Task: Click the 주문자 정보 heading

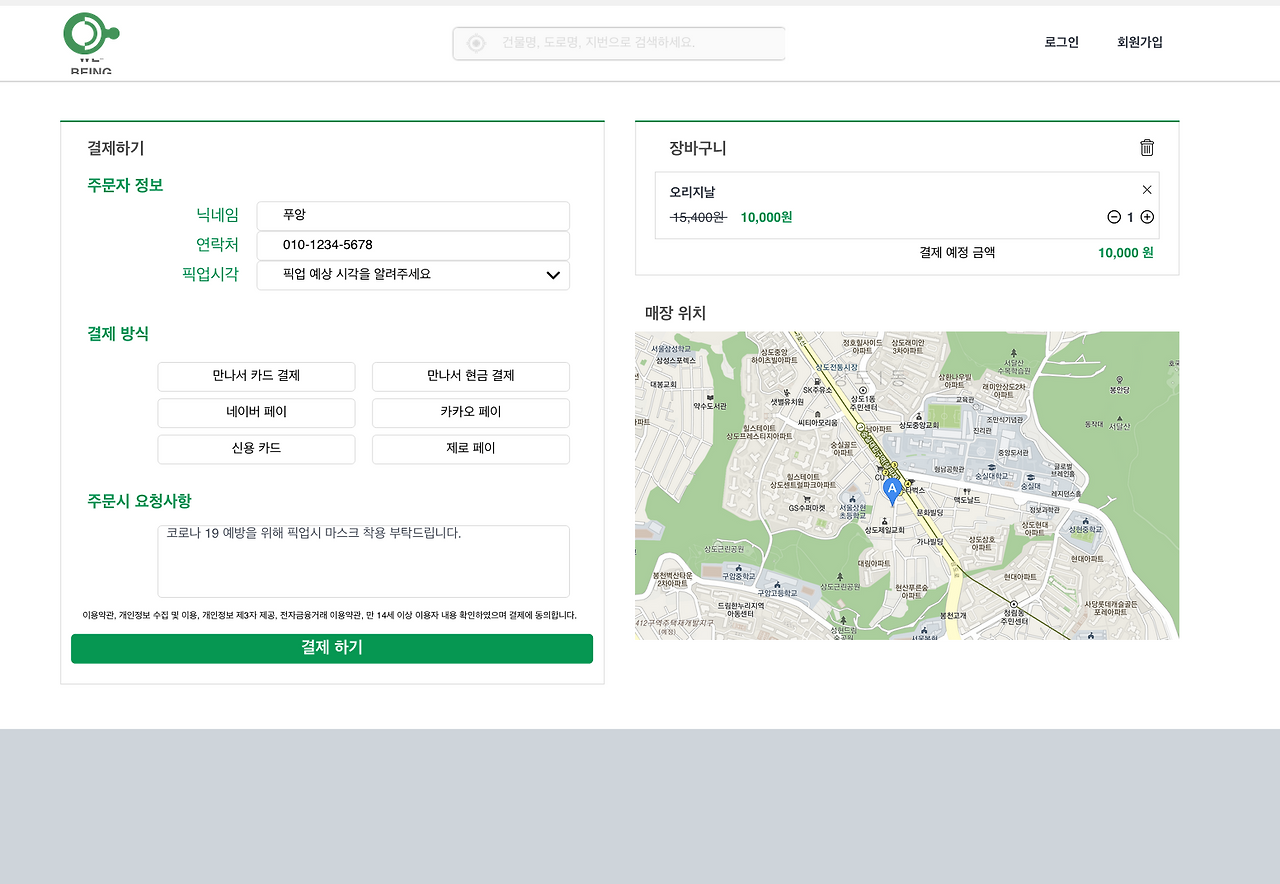Action: point(125,185)
